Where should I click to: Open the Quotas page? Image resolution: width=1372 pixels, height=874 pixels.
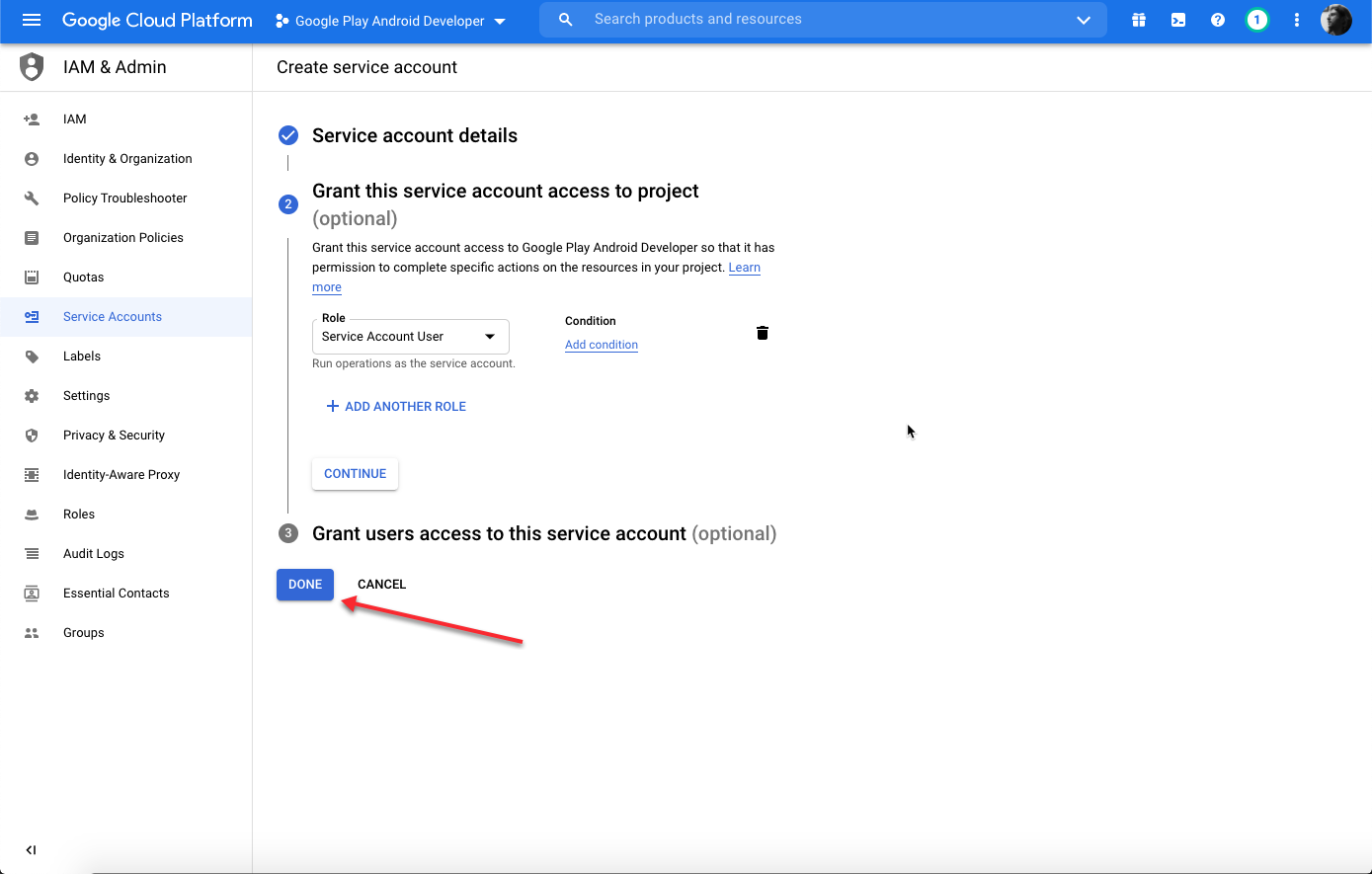pos(86,277)
